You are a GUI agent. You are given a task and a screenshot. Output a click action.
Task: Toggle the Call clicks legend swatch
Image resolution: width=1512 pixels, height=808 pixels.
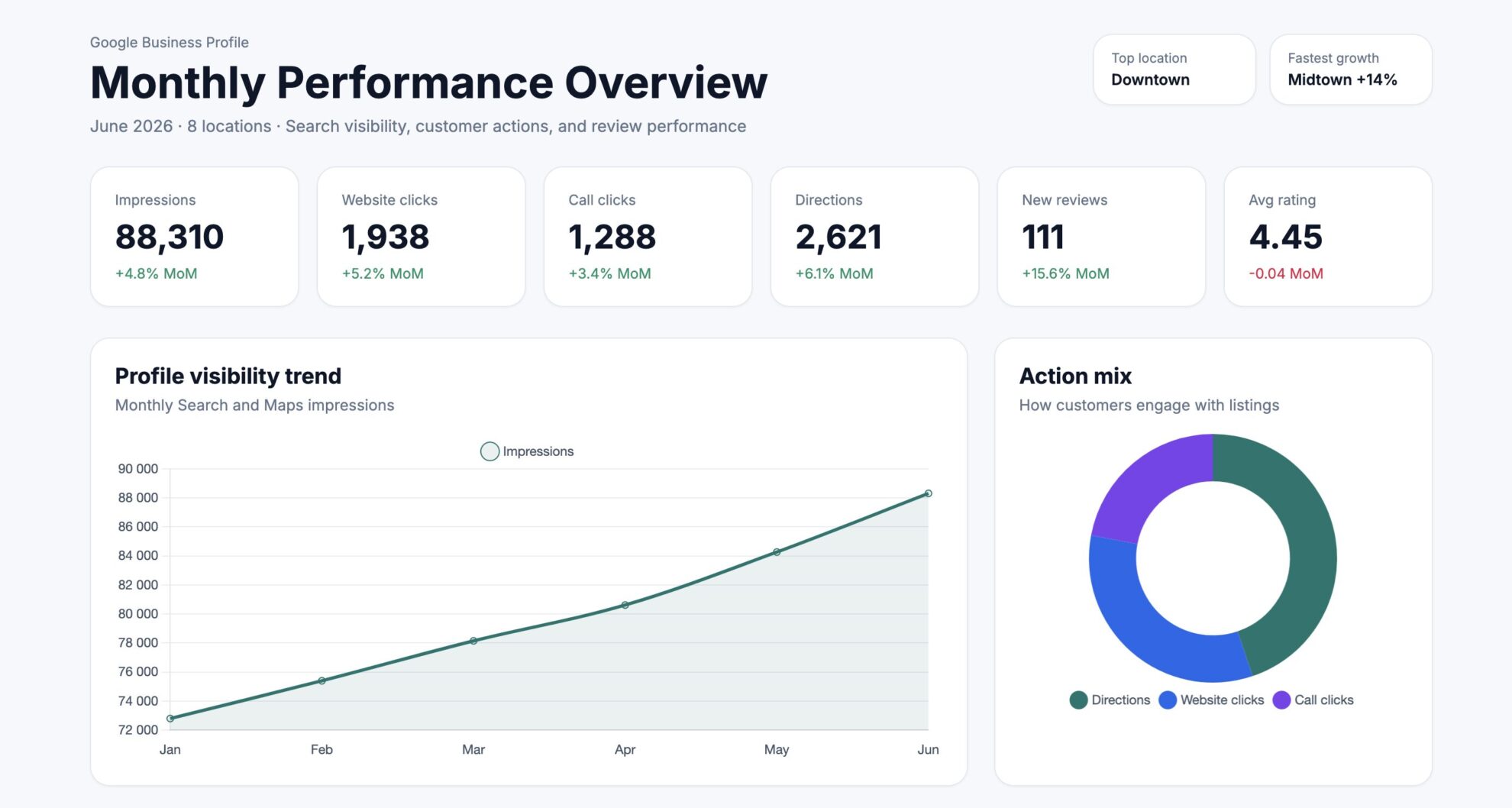[1281, 700]
